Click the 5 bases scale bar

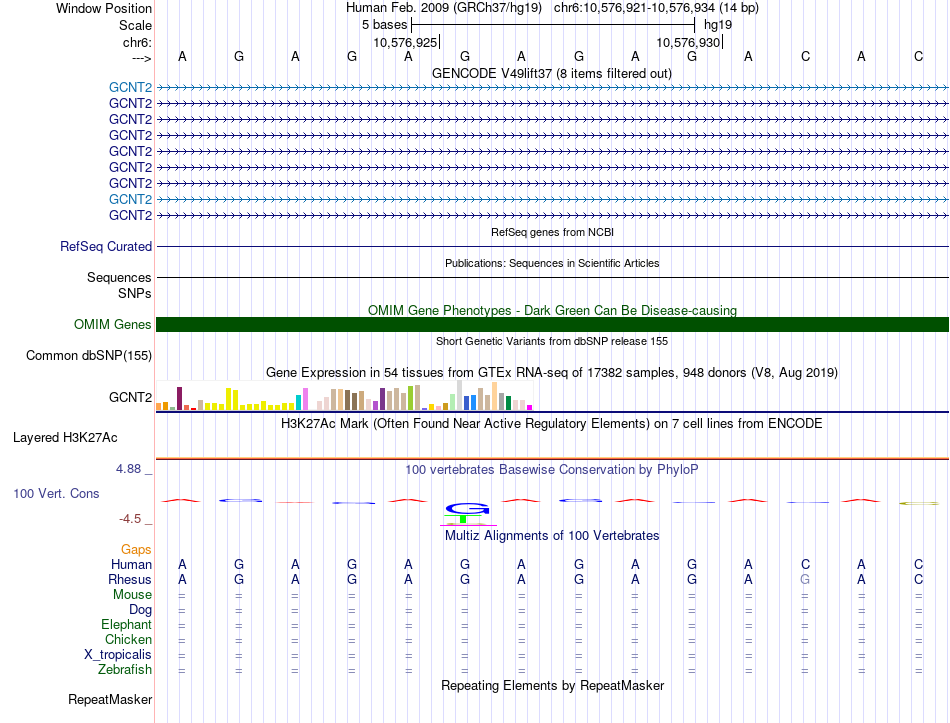point(553,25)
